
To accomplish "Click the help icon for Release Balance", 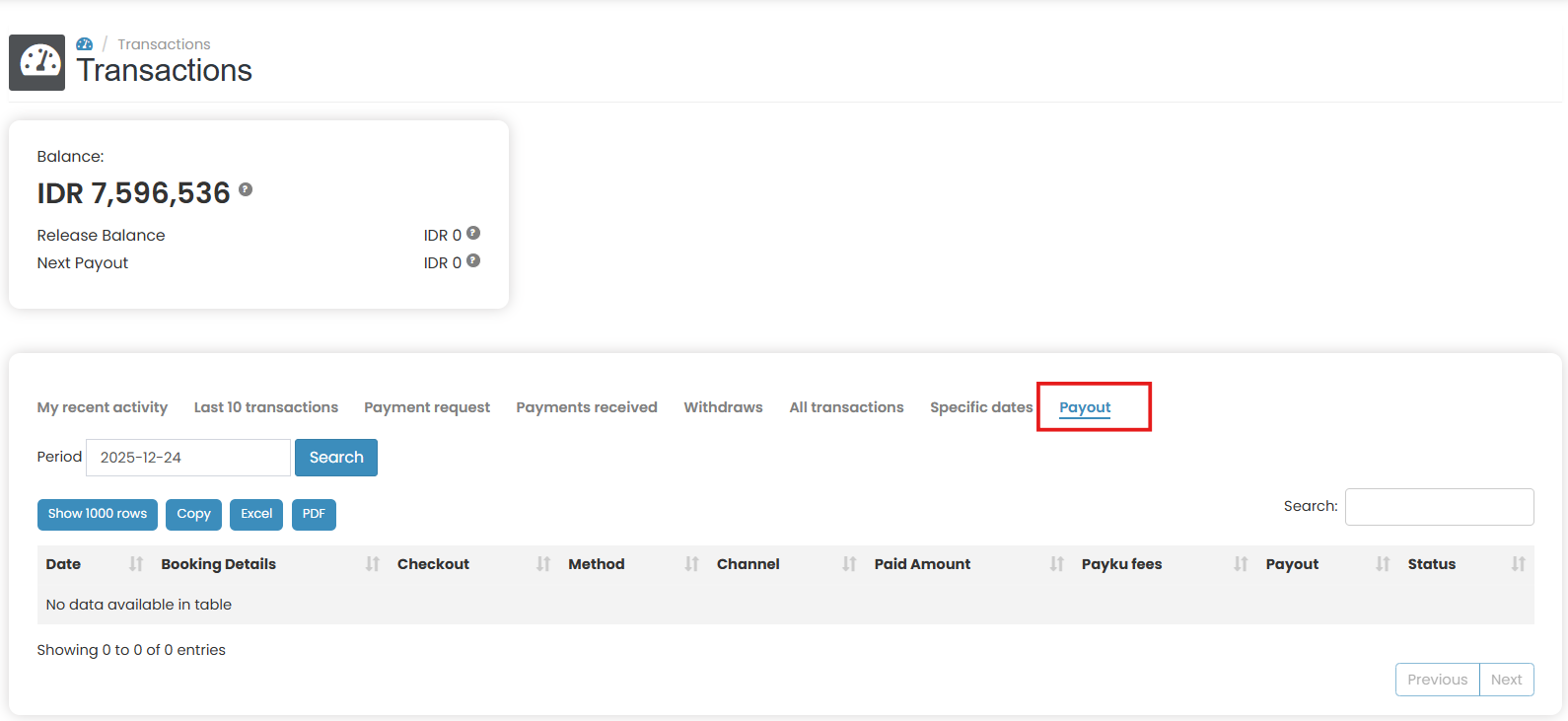I will 473,233.
